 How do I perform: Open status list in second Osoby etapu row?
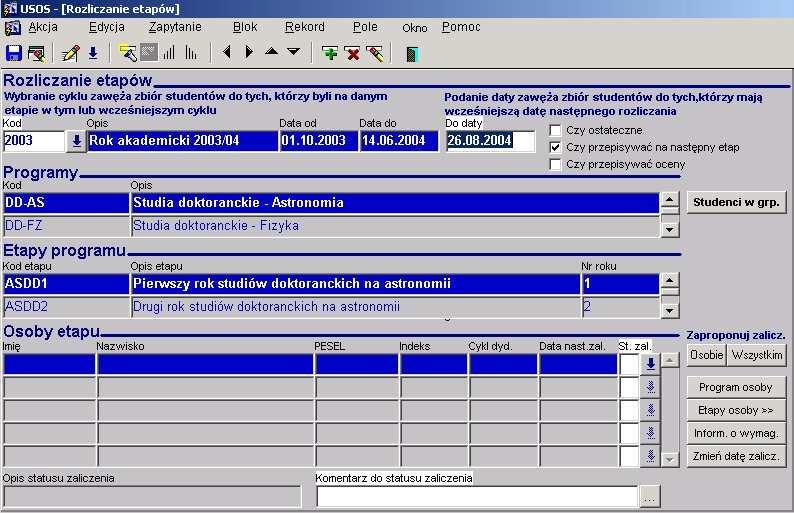click(651, 387)
